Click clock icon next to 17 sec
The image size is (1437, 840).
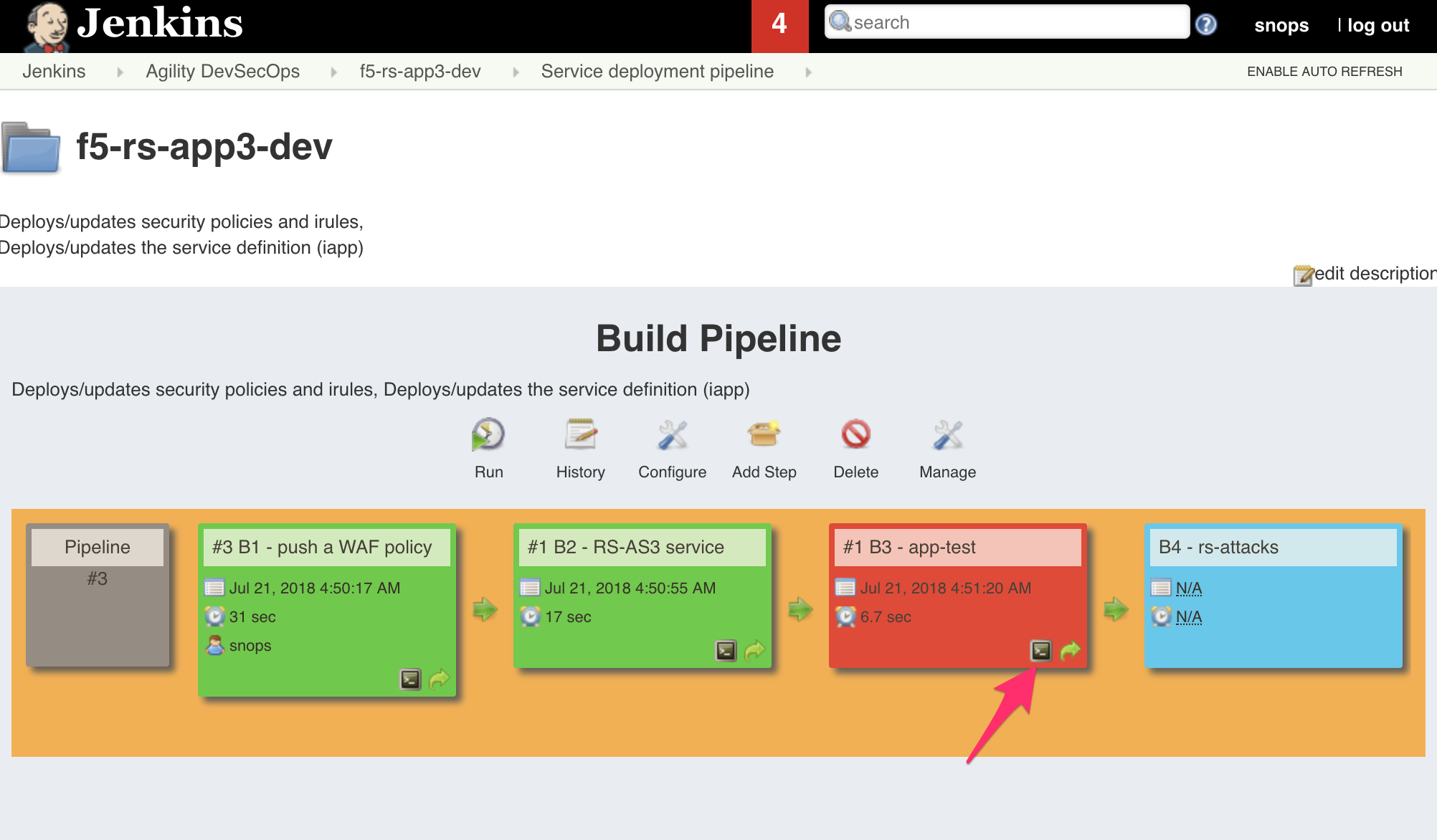(x=530, y=616)
